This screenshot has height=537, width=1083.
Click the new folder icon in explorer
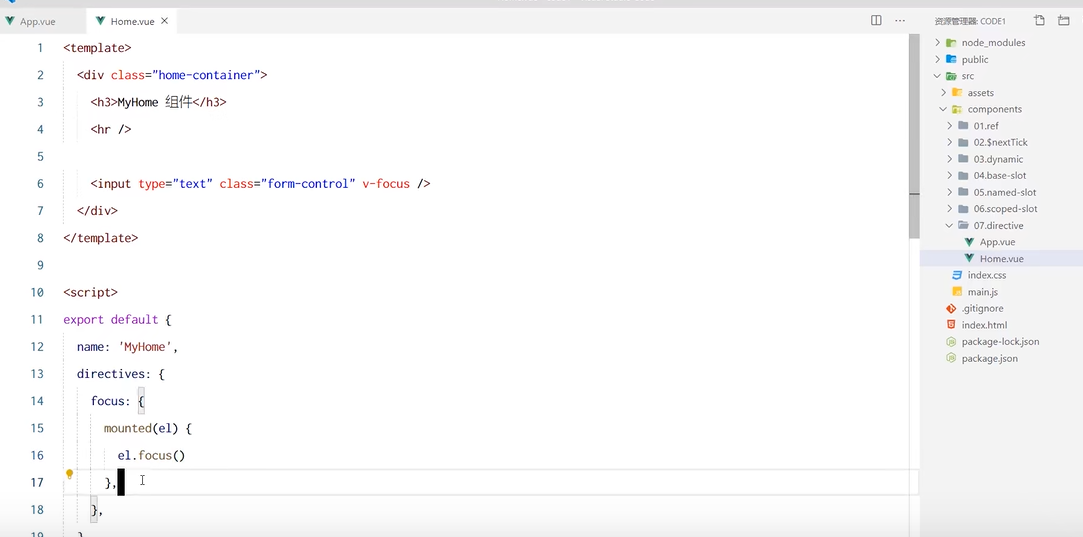point(1064,20)
